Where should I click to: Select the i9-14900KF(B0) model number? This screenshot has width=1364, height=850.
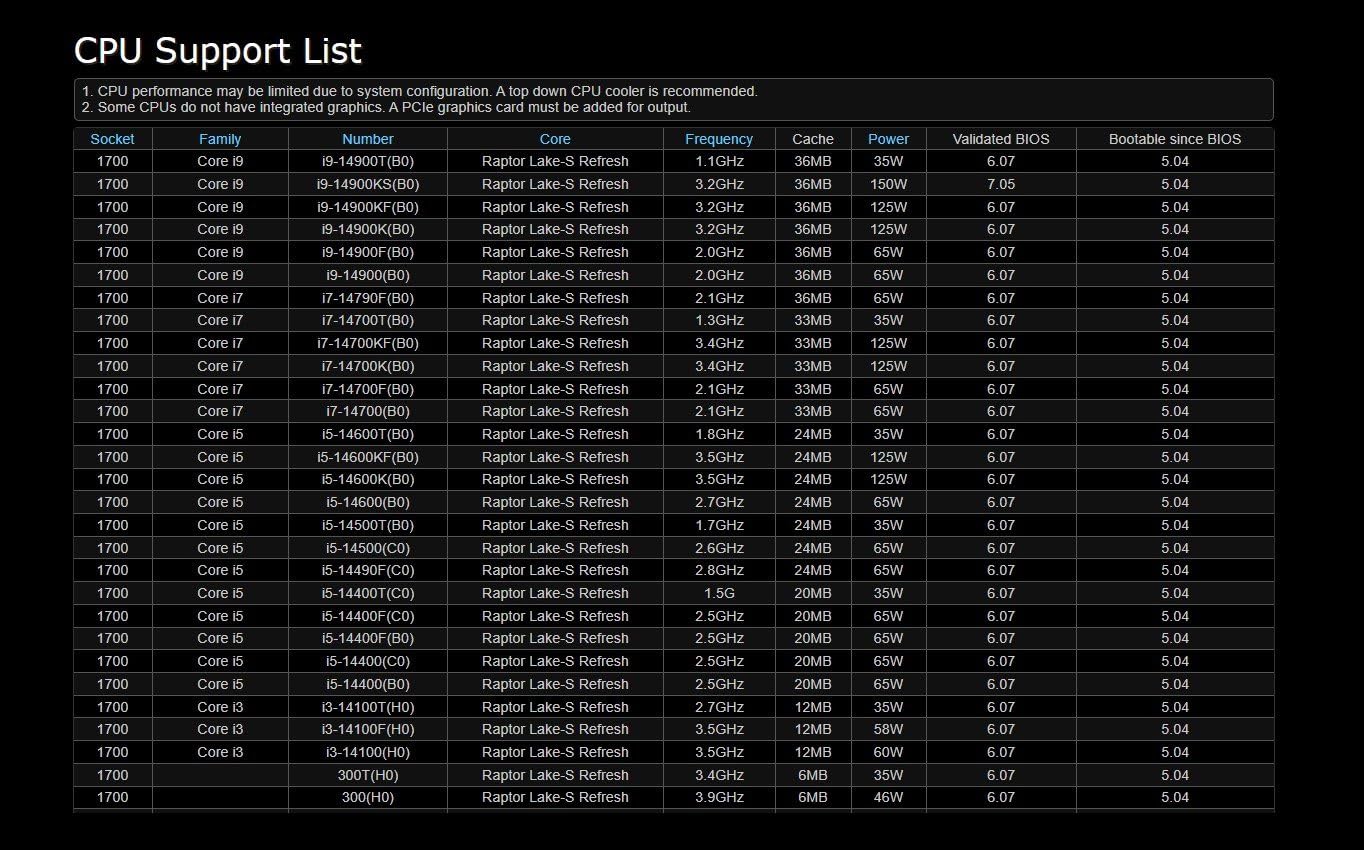[x=368, y=207]
